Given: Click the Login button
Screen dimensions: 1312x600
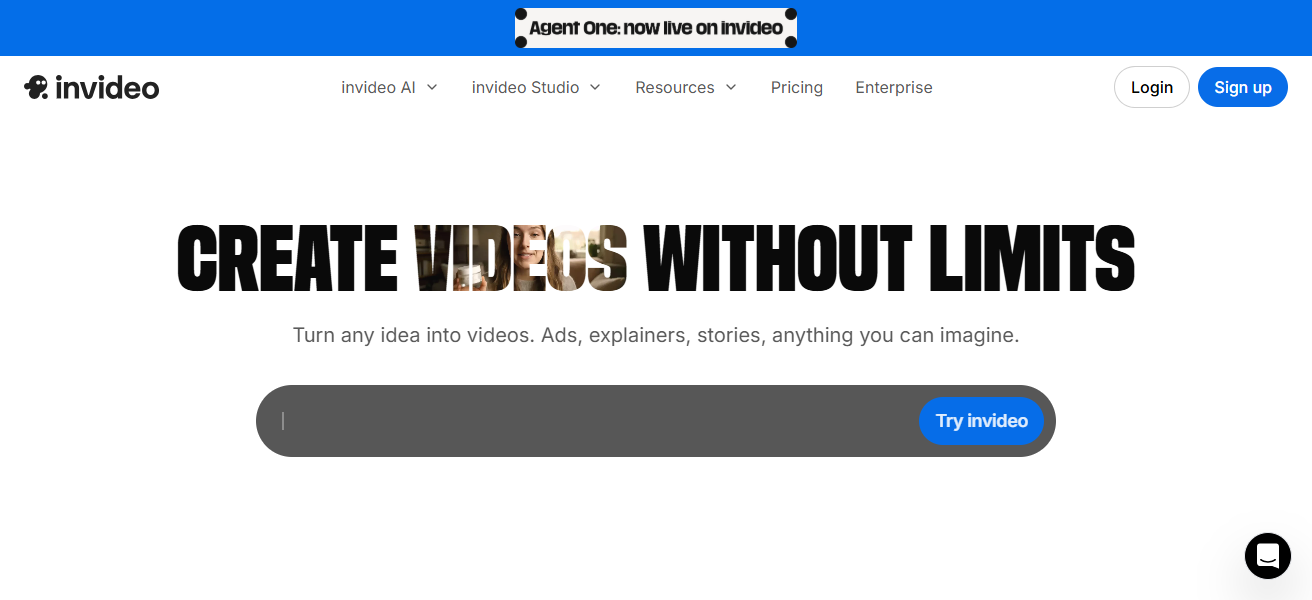Looking at the screenshot, I should point(1151,87).
